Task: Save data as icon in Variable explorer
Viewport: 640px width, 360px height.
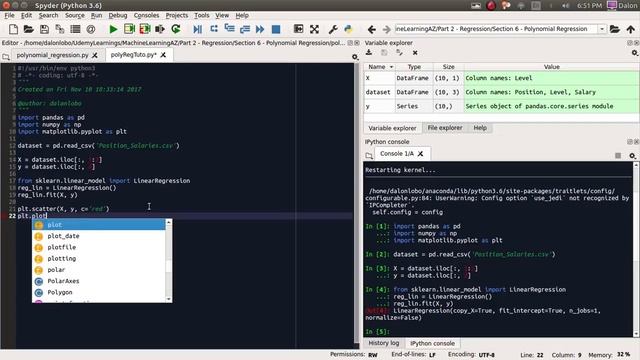Action: [384, 52]
